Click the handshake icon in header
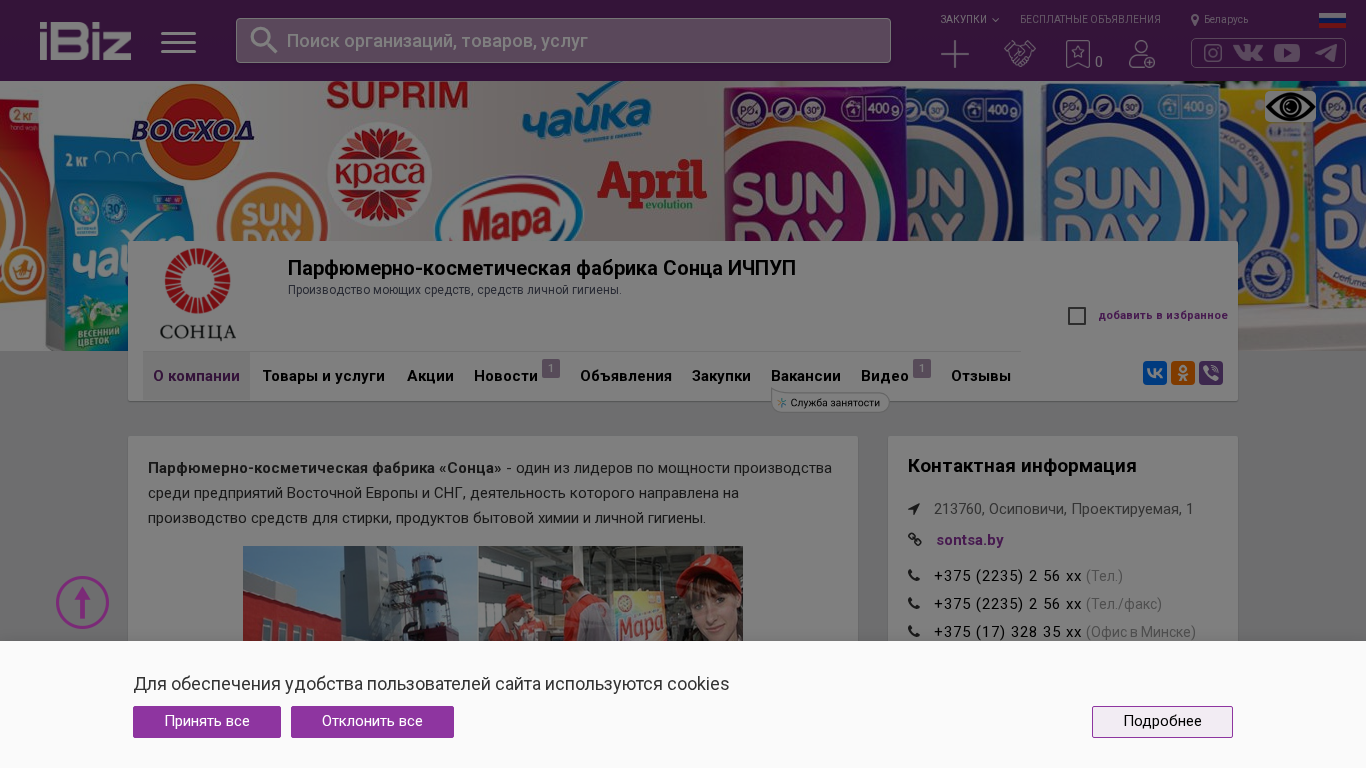 pos(1019,54)
